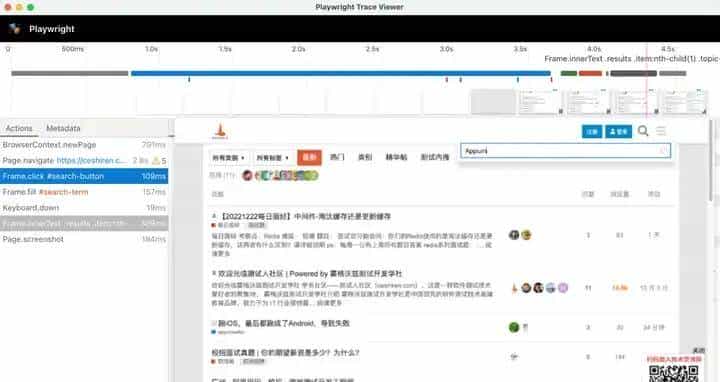The width and height of the screenshot is (720, 382).
Task: Open the 【20221222每日面经】 topic link
Action: (305, 216)
